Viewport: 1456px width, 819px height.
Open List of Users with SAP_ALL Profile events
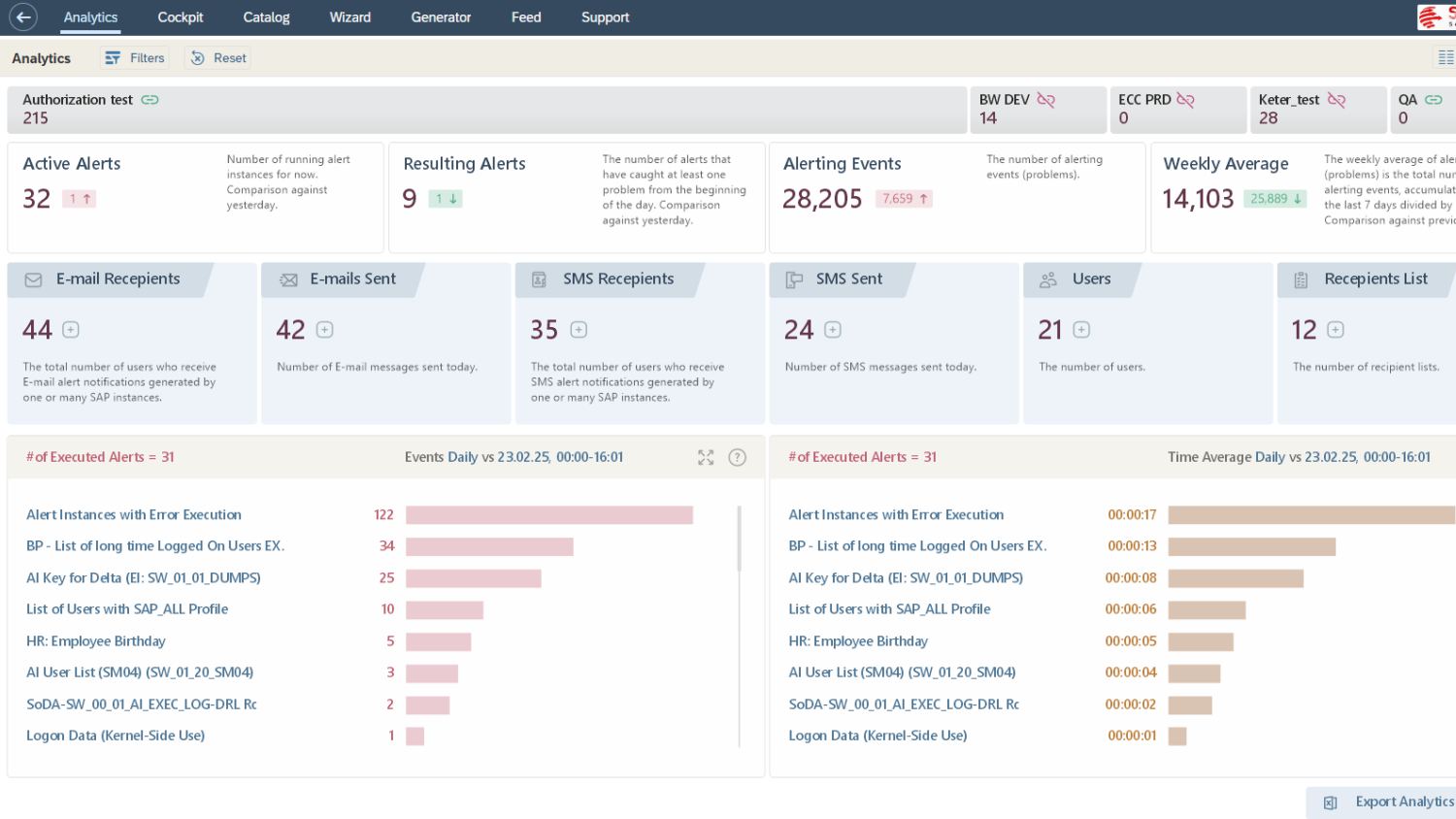pos(127,609)
